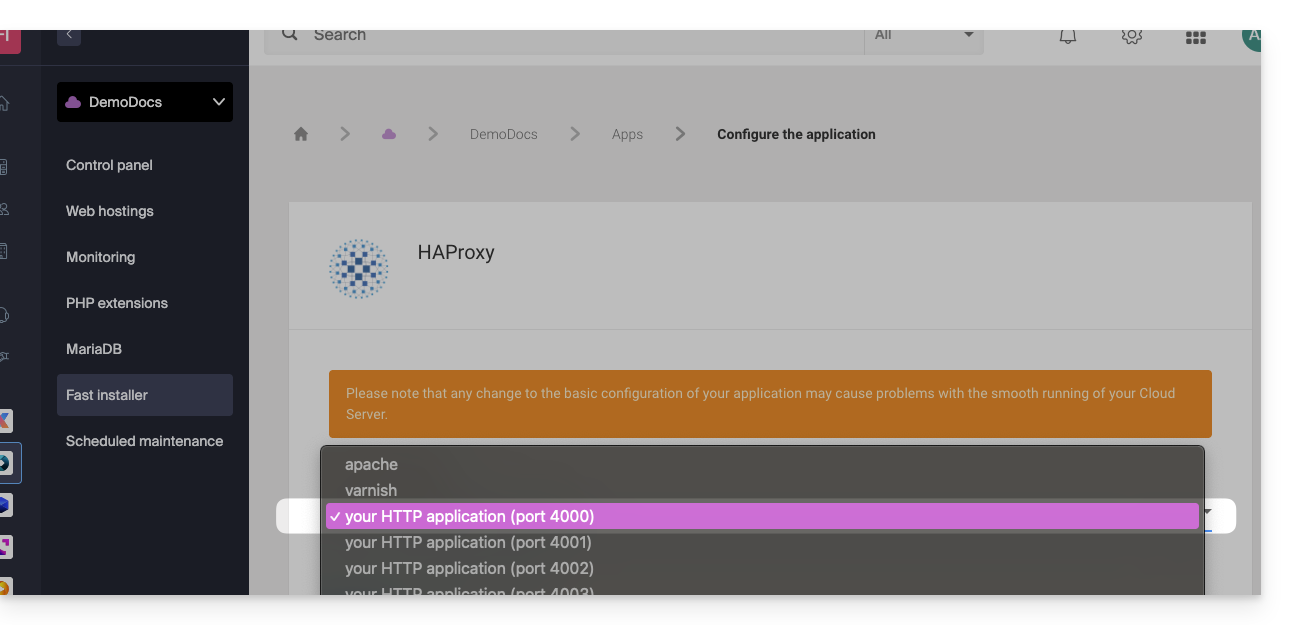This screenshot has height=625, width=1291.
Task: Select 'apache' from the dropdown list
Action: click(371, 464)
